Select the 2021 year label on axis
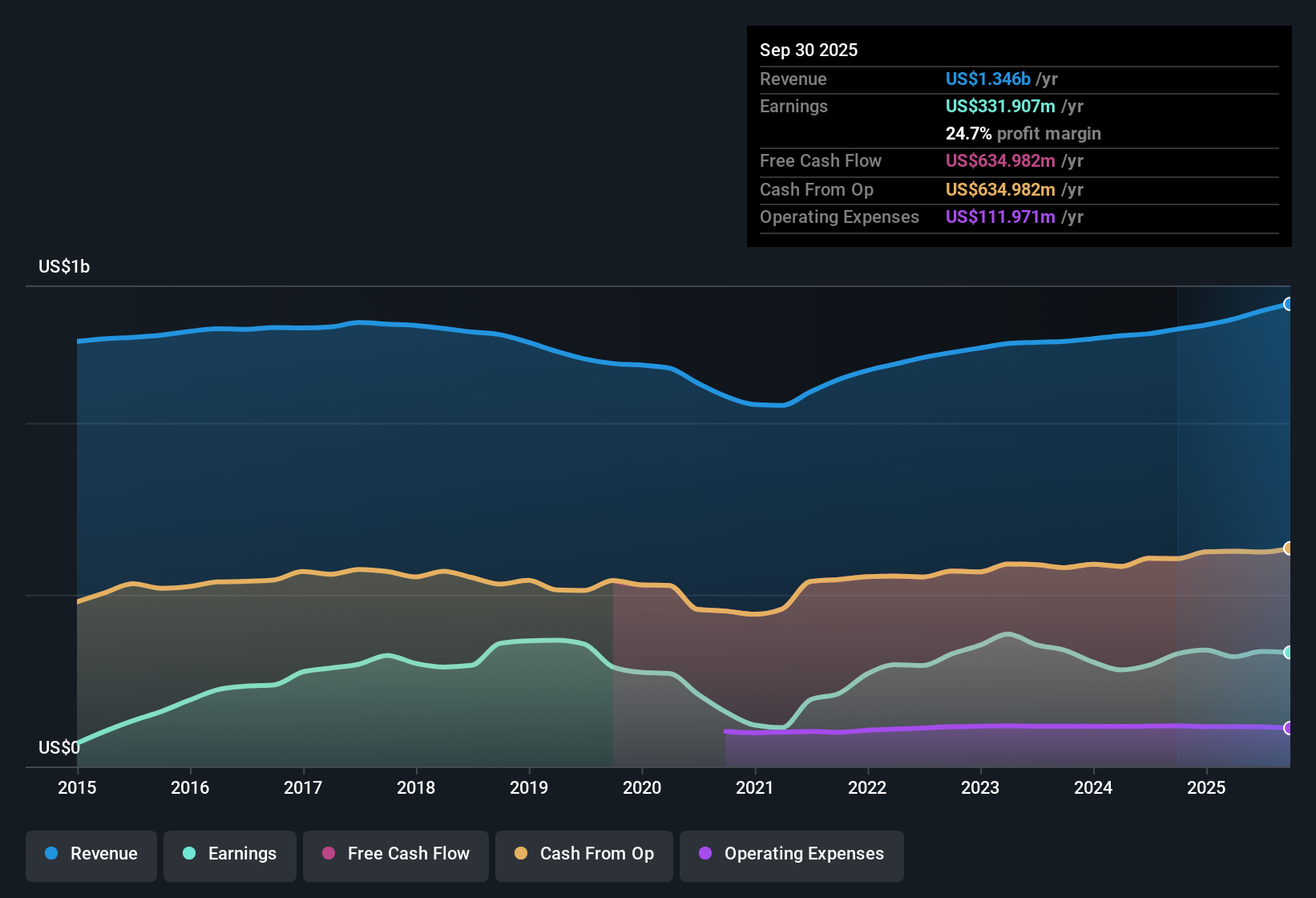 (755, 788)
